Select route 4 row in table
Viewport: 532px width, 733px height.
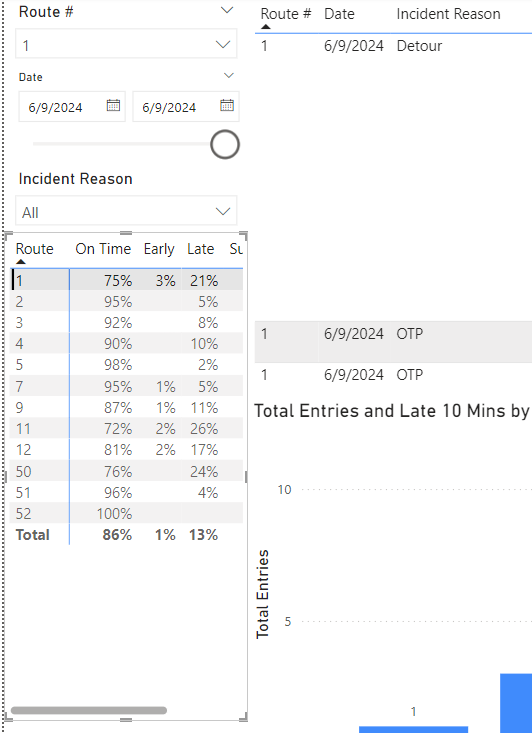(126, 344)
